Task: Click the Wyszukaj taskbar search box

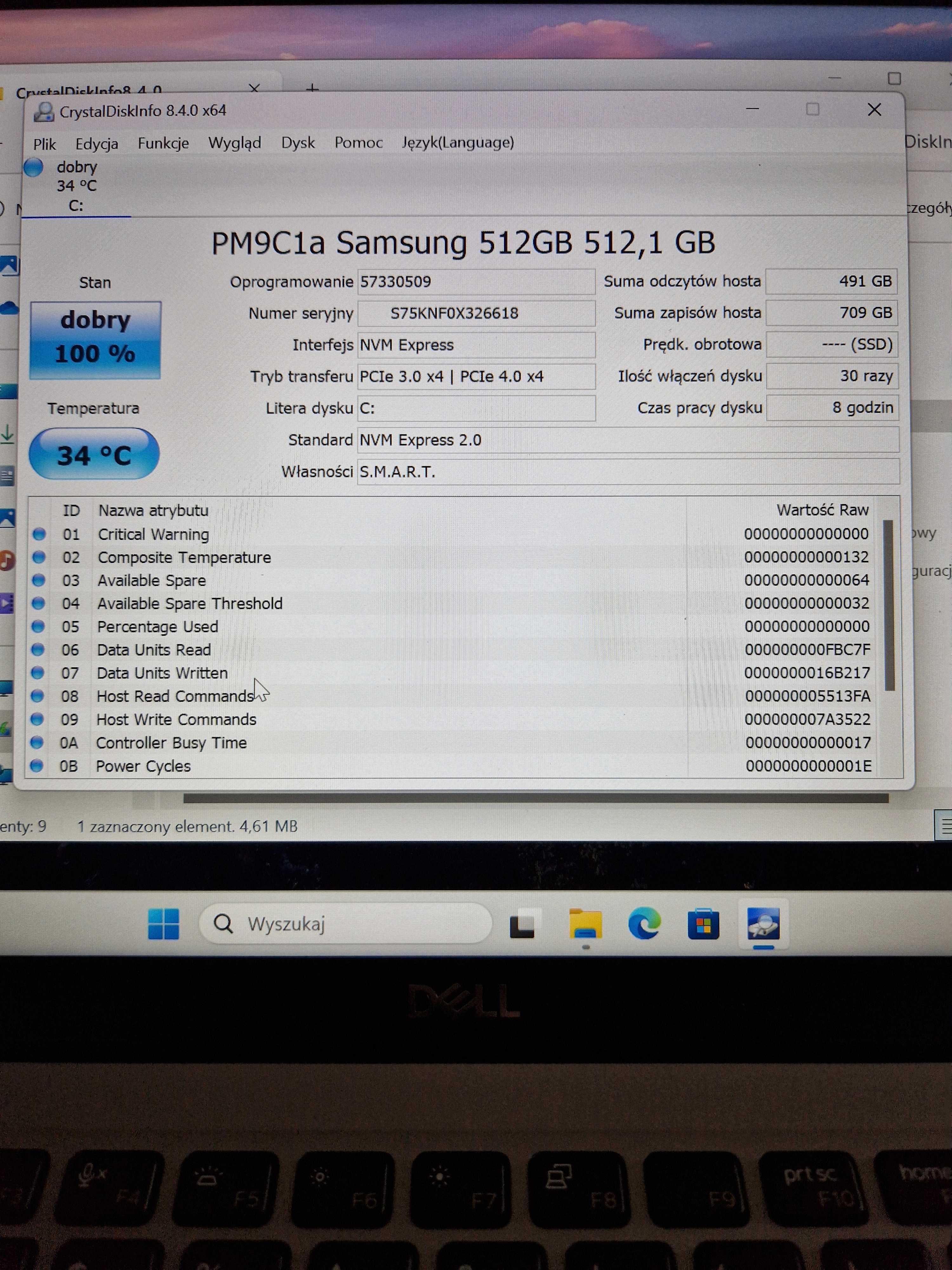Action: 346,924
